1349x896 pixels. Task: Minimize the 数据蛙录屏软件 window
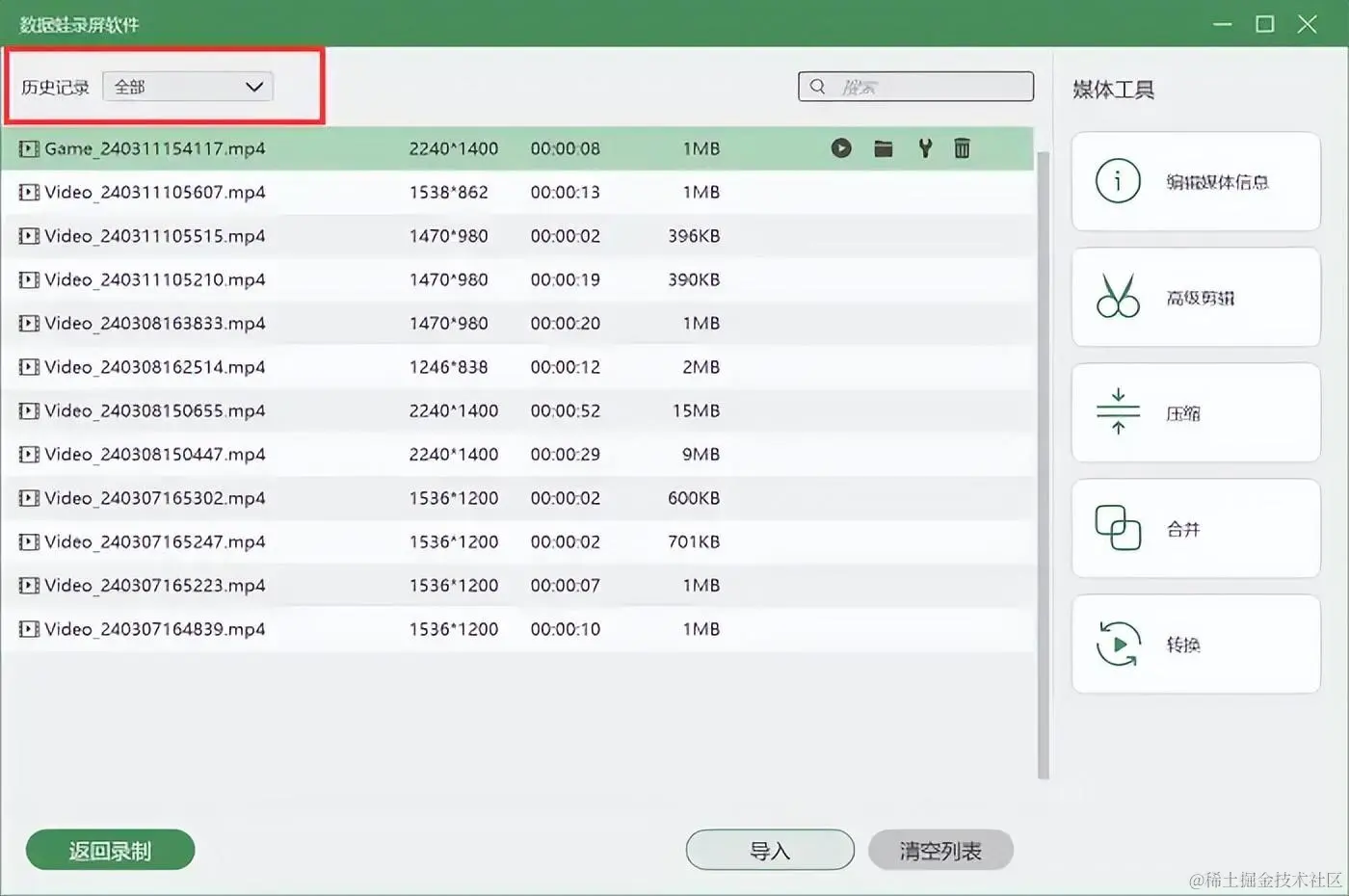[x=1223, y=24]
